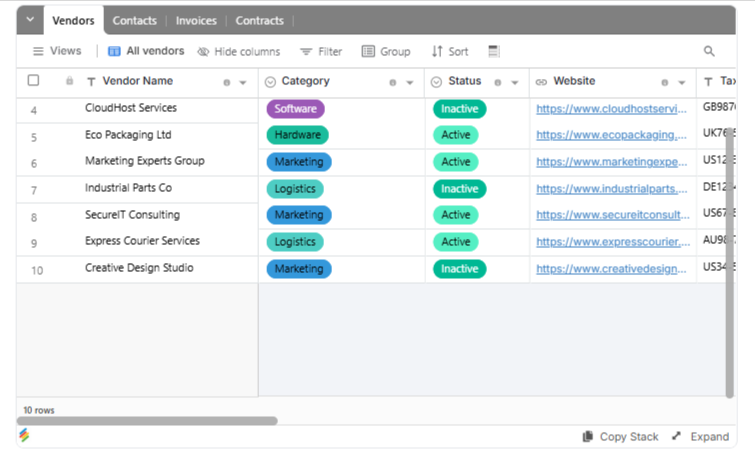This screenshot has width=755, height=459.
Task: Click the Active status for SecureIT Consulting
Action: (x=456, y=215)
